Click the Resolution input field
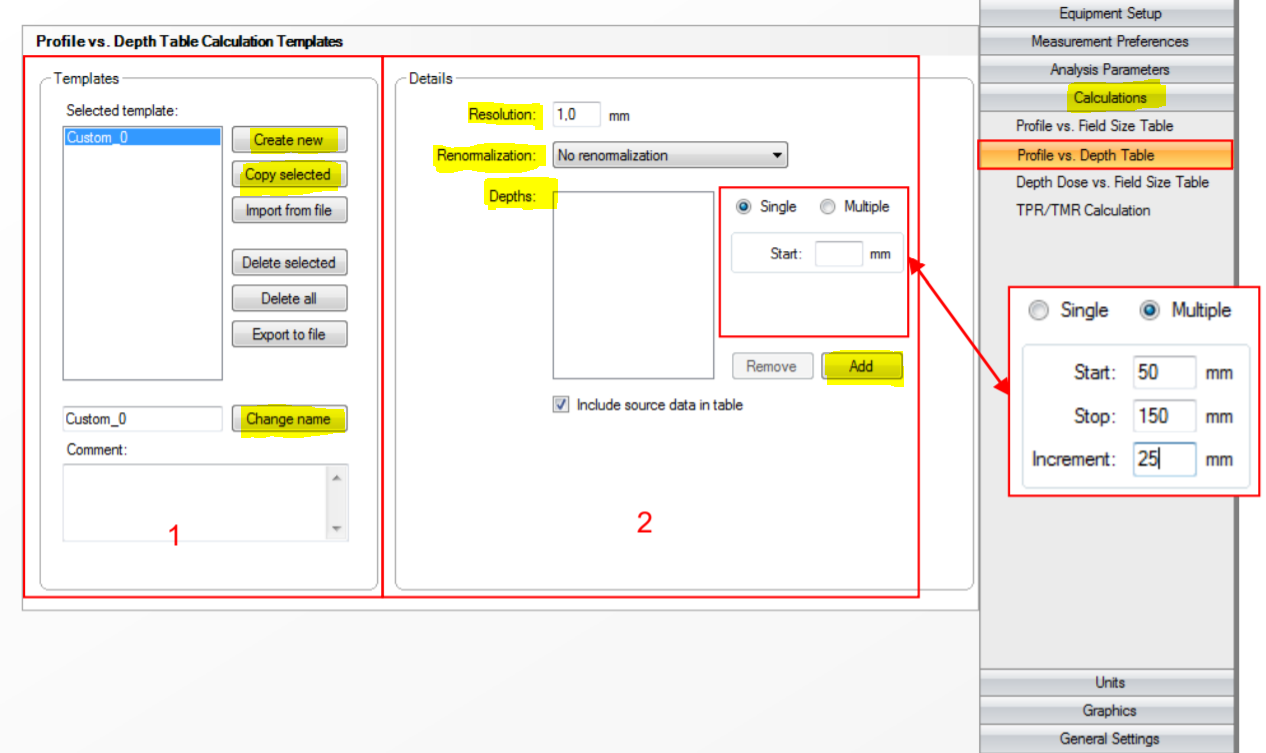1266x753 pixels. tap(577, 115)
